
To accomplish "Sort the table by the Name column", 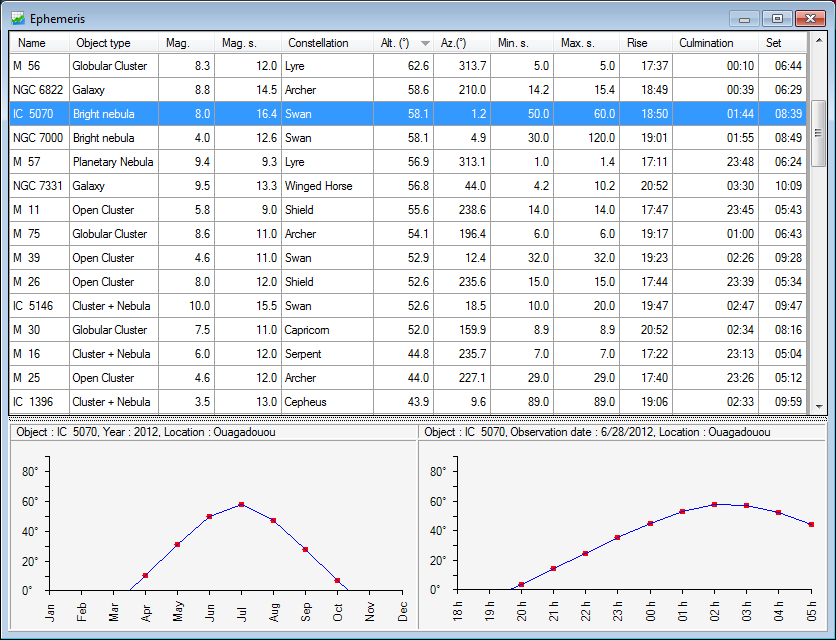I will [x=35, y=42].
